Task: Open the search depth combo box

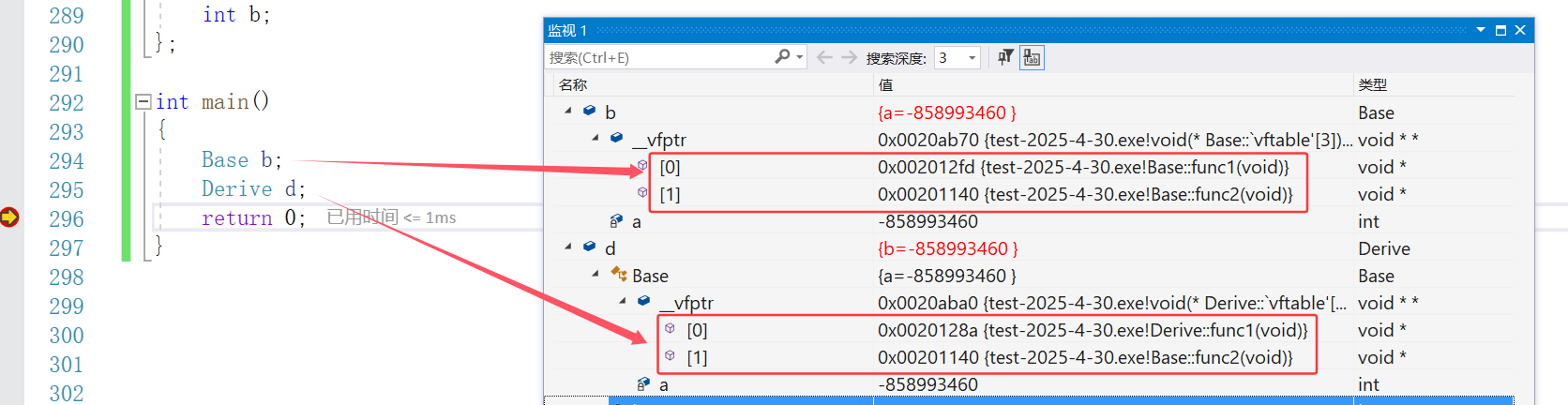Action: point(957,58)
